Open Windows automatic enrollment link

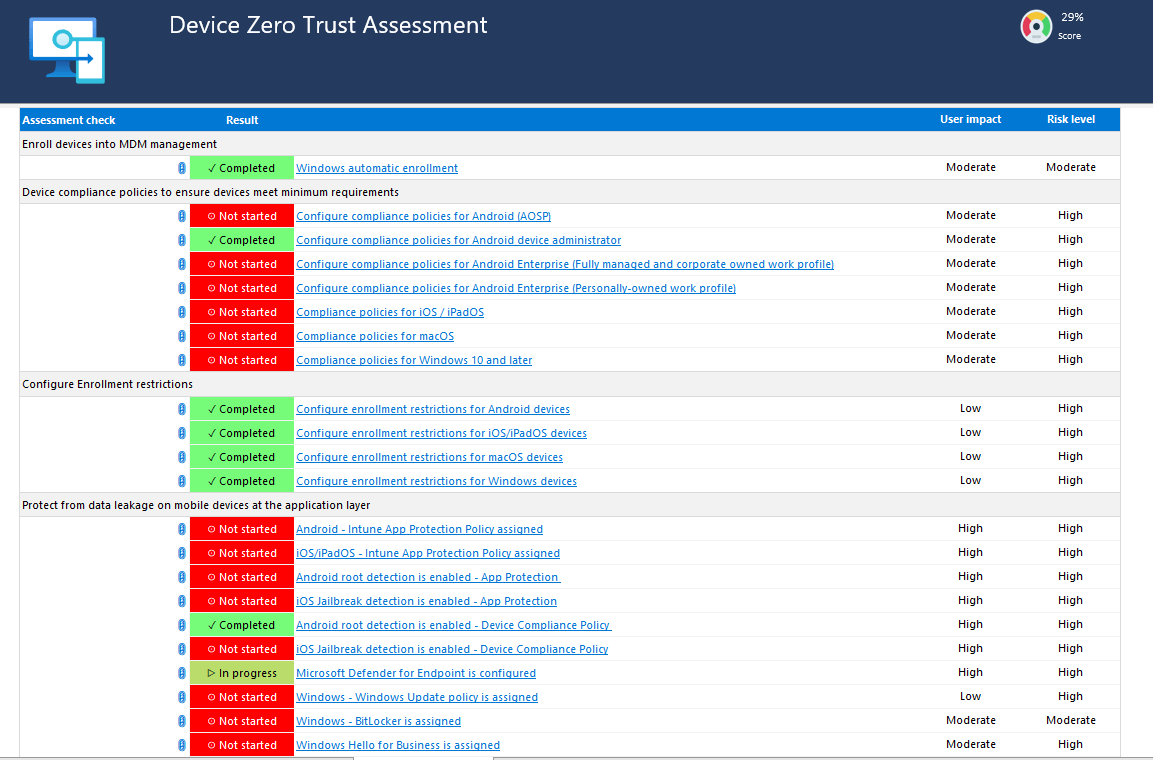pos(376,168)
